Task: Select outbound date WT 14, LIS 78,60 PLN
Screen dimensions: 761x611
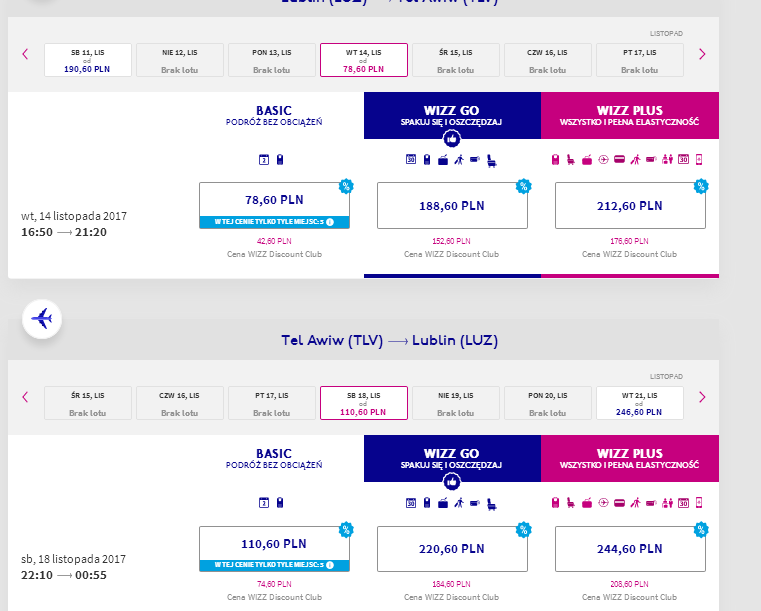Action: click(364, 60)
